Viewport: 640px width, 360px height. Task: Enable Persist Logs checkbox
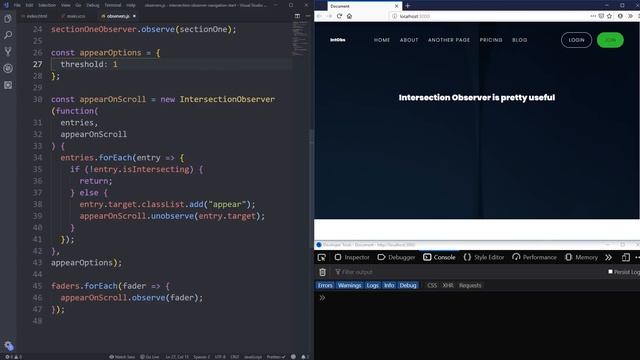click(x=610, y=271)
